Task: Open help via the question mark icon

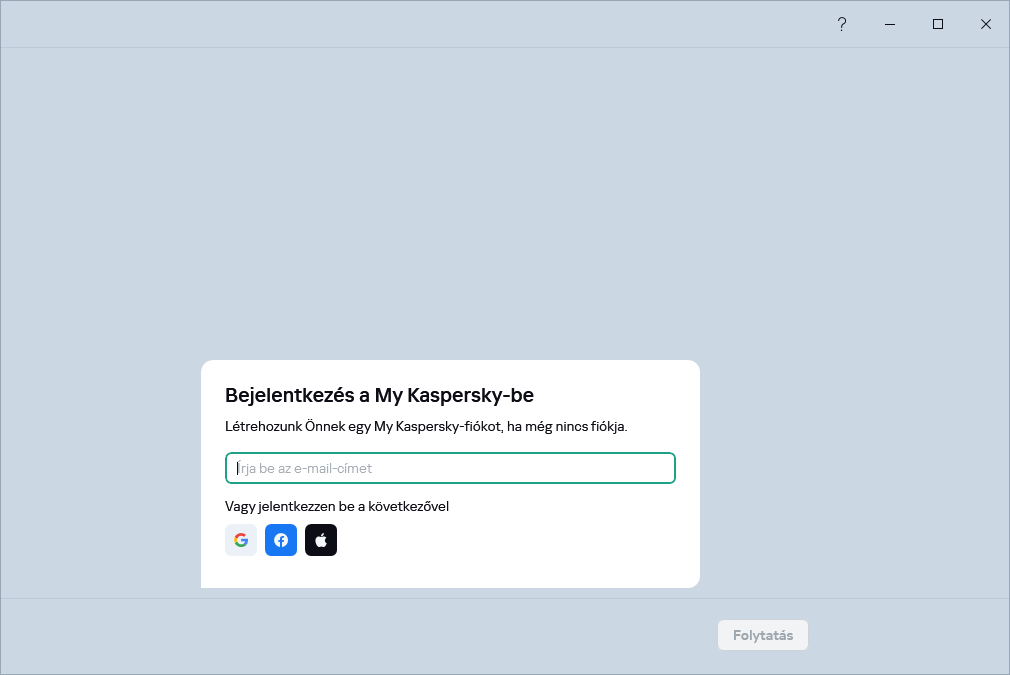Action: [x=842, y=24]
